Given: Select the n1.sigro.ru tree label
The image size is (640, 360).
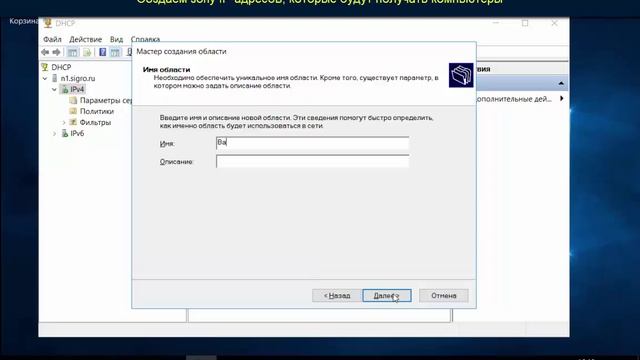Looking at the screenshot, I should click(78, 78).
